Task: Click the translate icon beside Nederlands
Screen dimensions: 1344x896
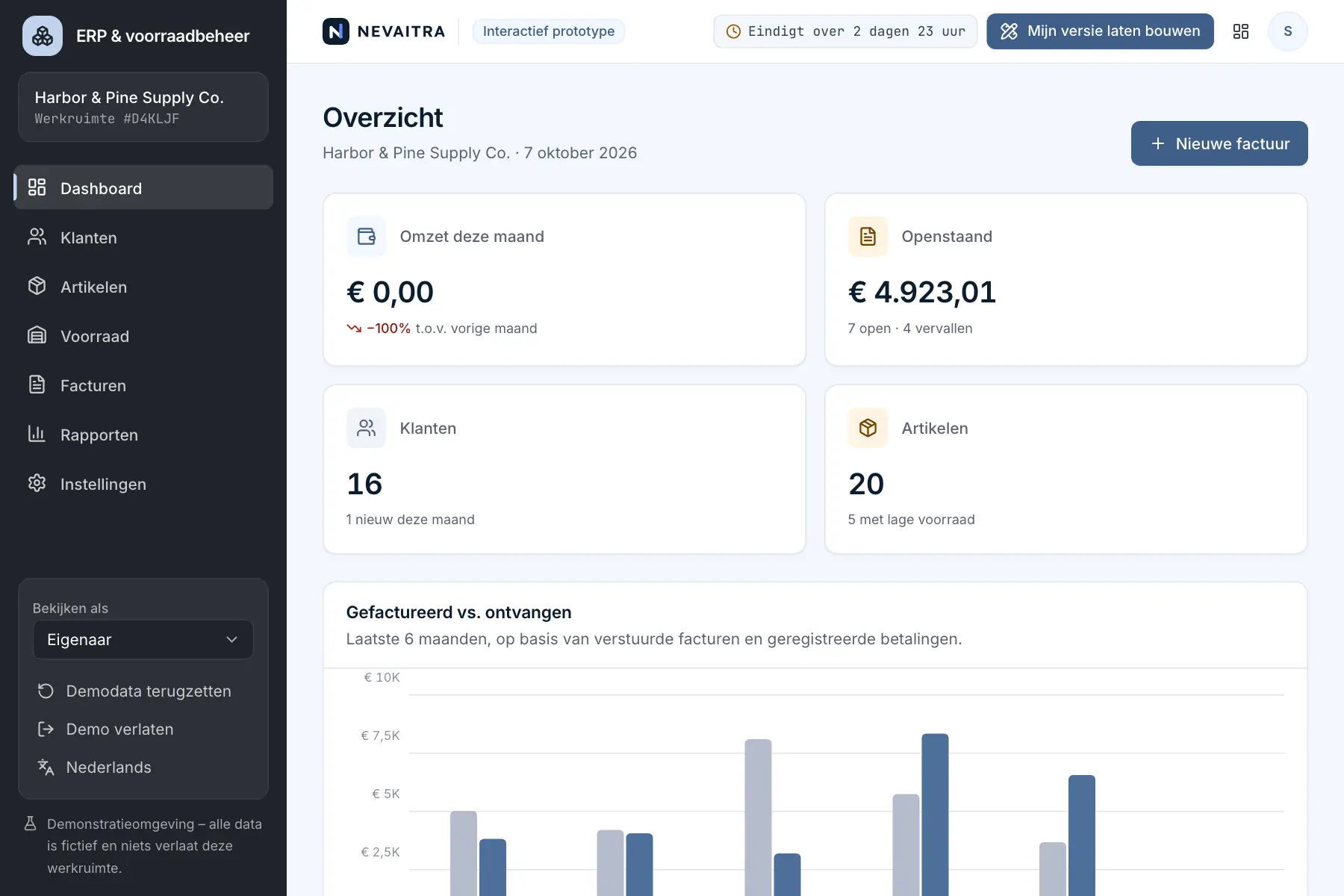Action: pos(46,768)
